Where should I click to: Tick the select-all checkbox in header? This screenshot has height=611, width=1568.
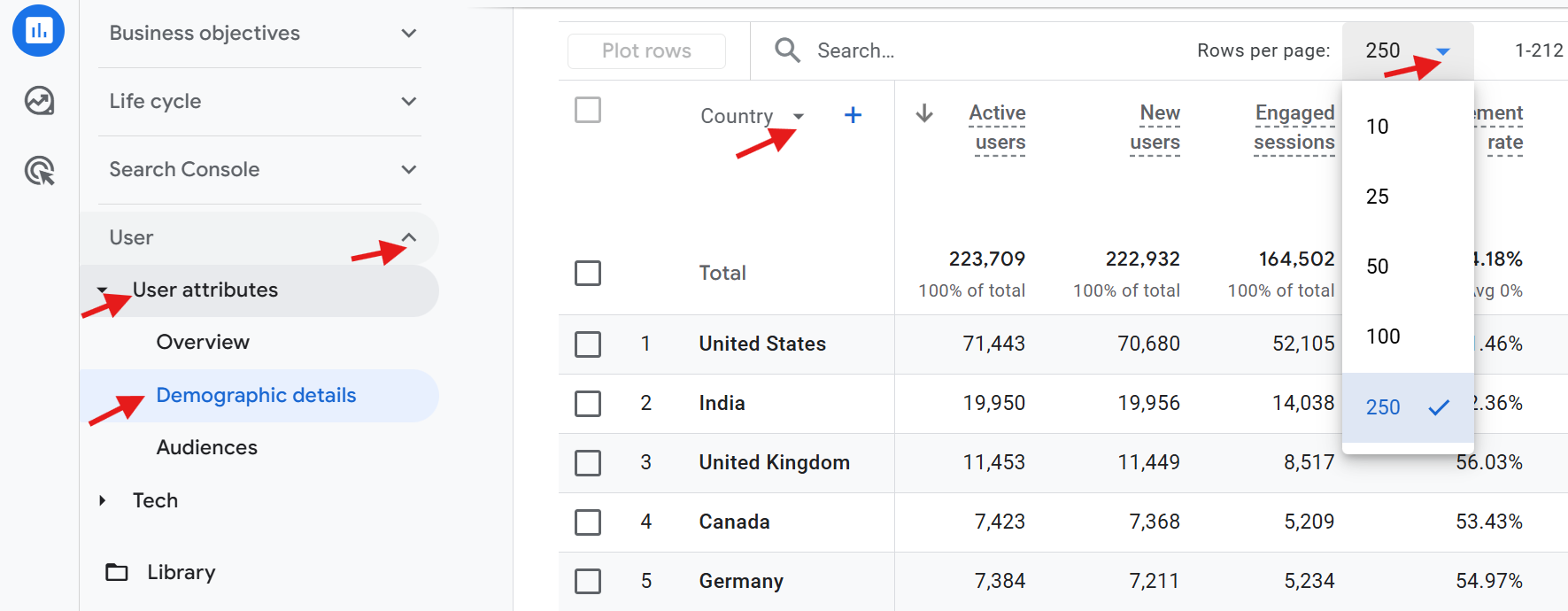click(588, 111)
